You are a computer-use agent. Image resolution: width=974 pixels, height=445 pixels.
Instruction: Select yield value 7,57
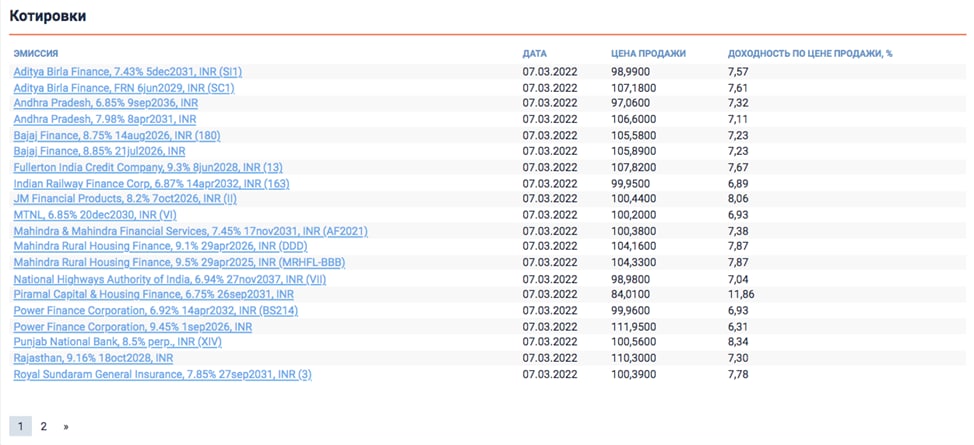[738, 72]
